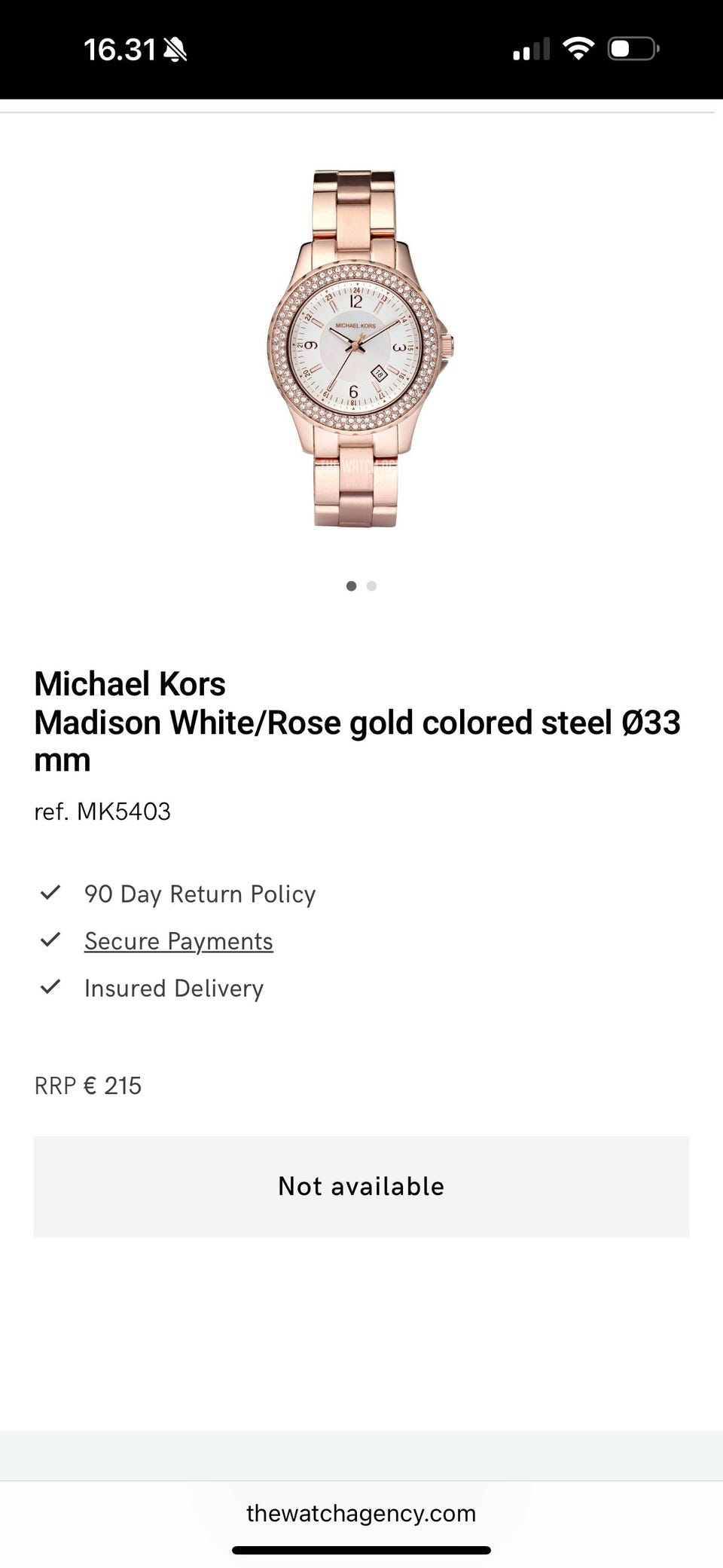Tap the battery level icon
Image resolution: width=723 pixels, height=1568 pixels.
633,50
